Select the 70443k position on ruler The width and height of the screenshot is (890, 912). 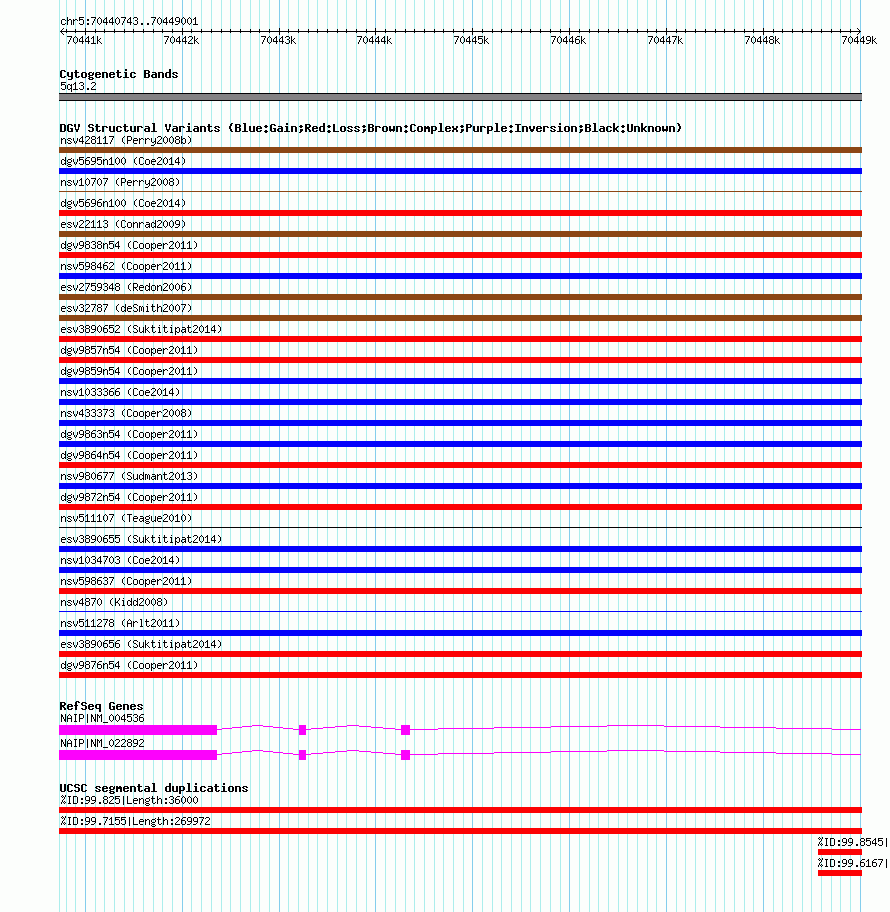click(278, 40)
